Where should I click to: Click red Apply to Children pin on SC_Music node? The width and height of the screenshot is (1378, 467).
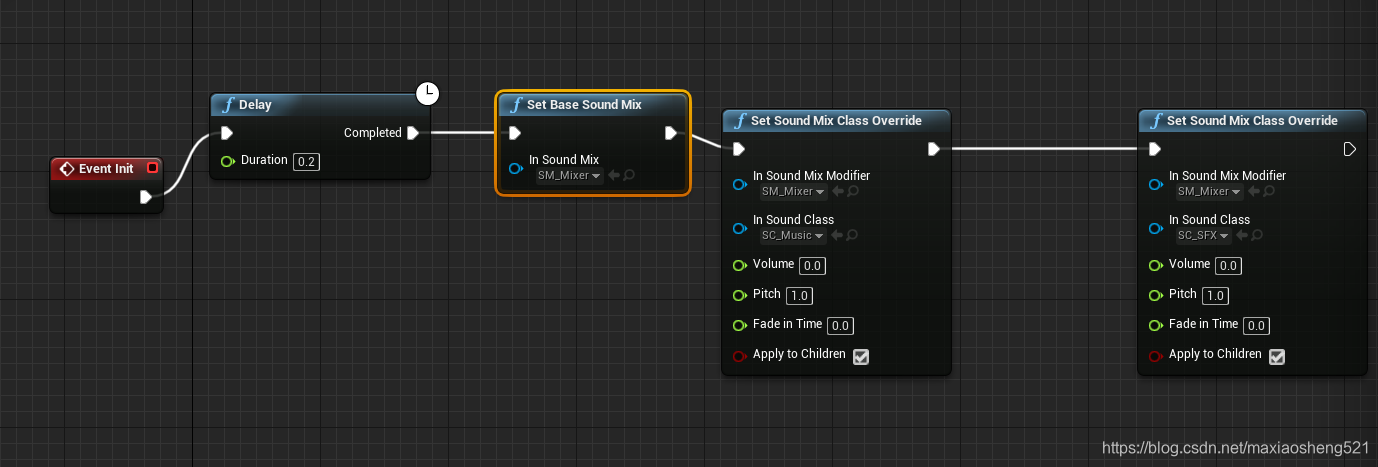coord(739,355)
